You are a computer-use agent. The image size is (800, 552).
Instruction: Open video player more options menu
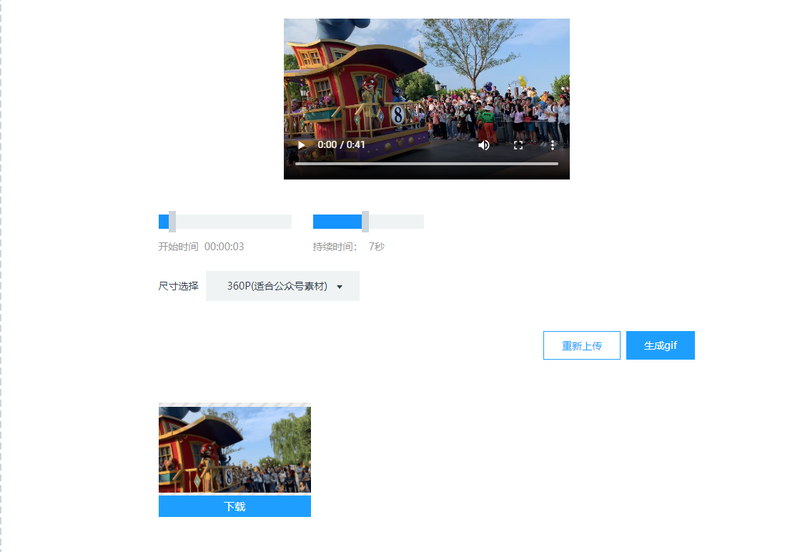(x=553, y=145)
